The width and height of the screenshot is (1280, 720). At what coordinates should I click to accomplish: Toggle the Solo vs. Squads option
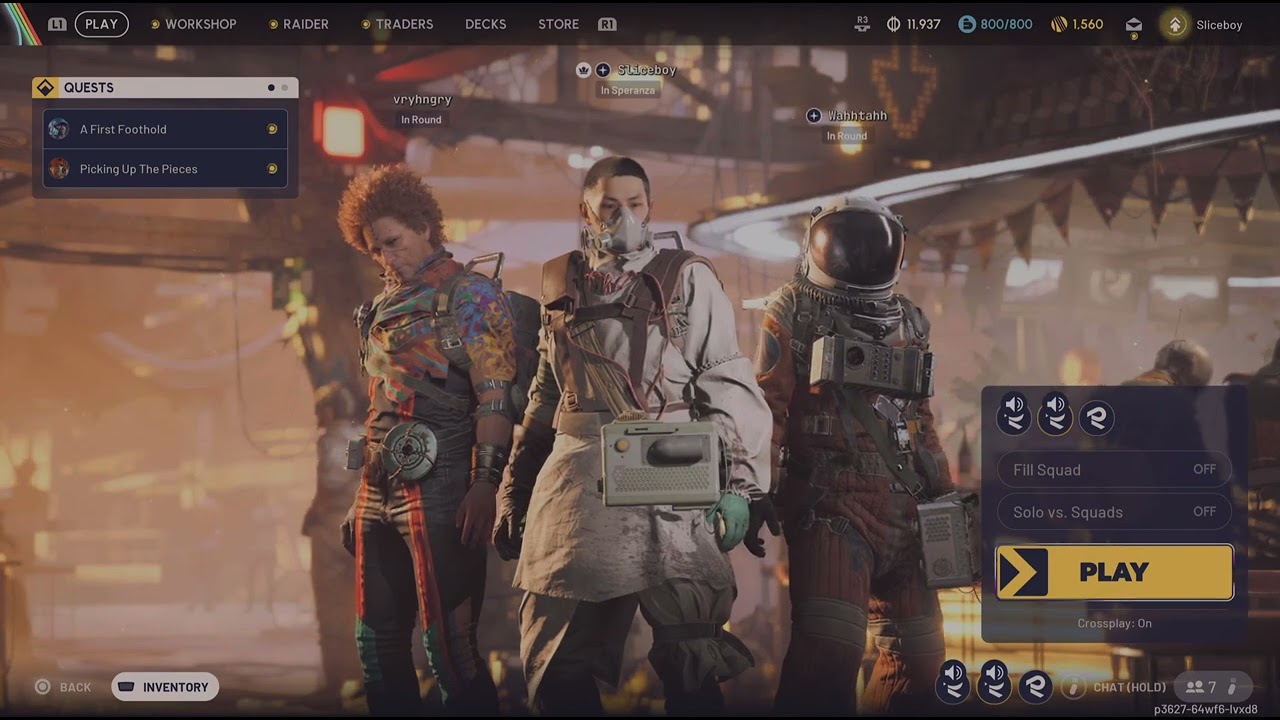click(x=1114, y=512)
